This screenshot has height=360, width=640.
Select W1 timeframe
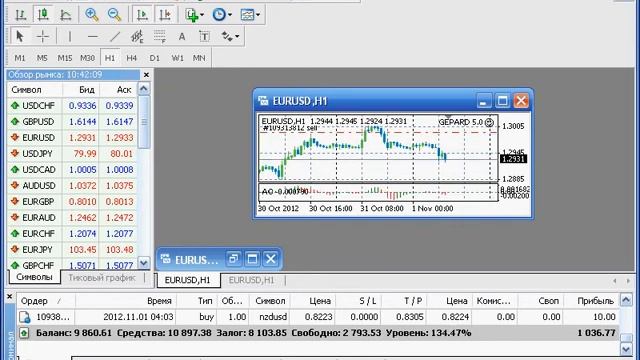click(x=177, y=58)
